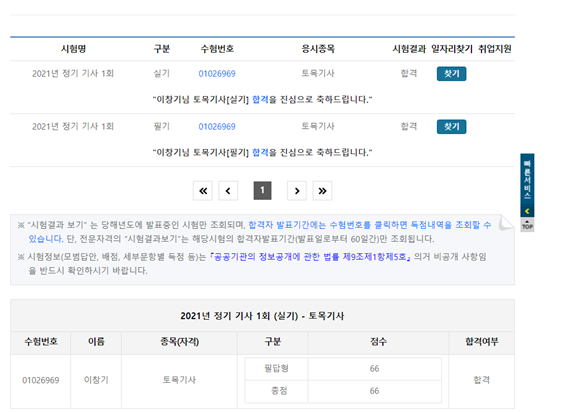Click the 공공기관의 정보공개에 관한 법률 link
567x412 pixels.
(310, 257)
